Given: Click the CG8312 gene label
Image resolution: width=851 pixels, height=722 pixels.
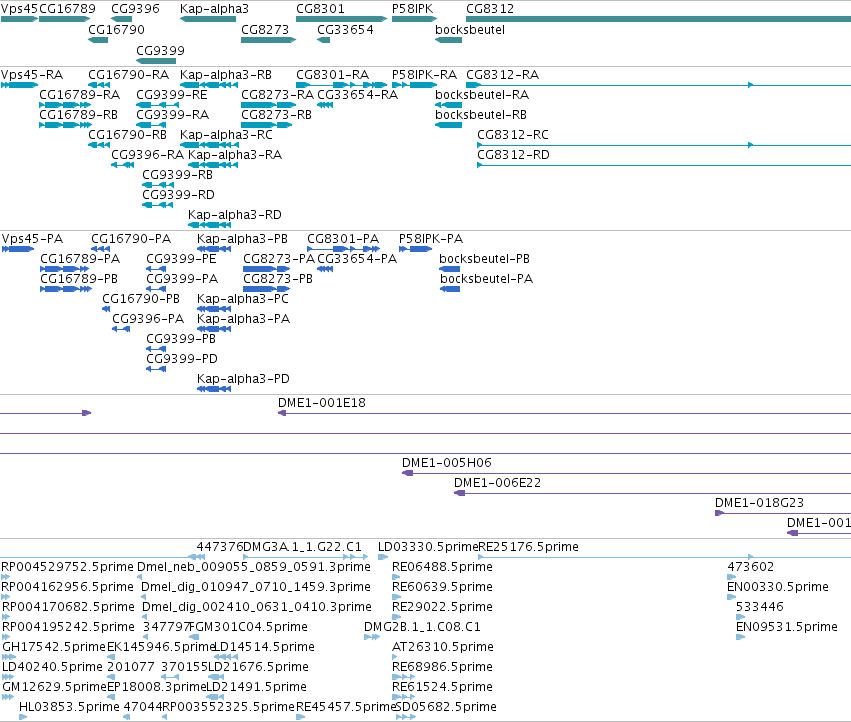Looking at the screenshot, I should tap(490, 9).
